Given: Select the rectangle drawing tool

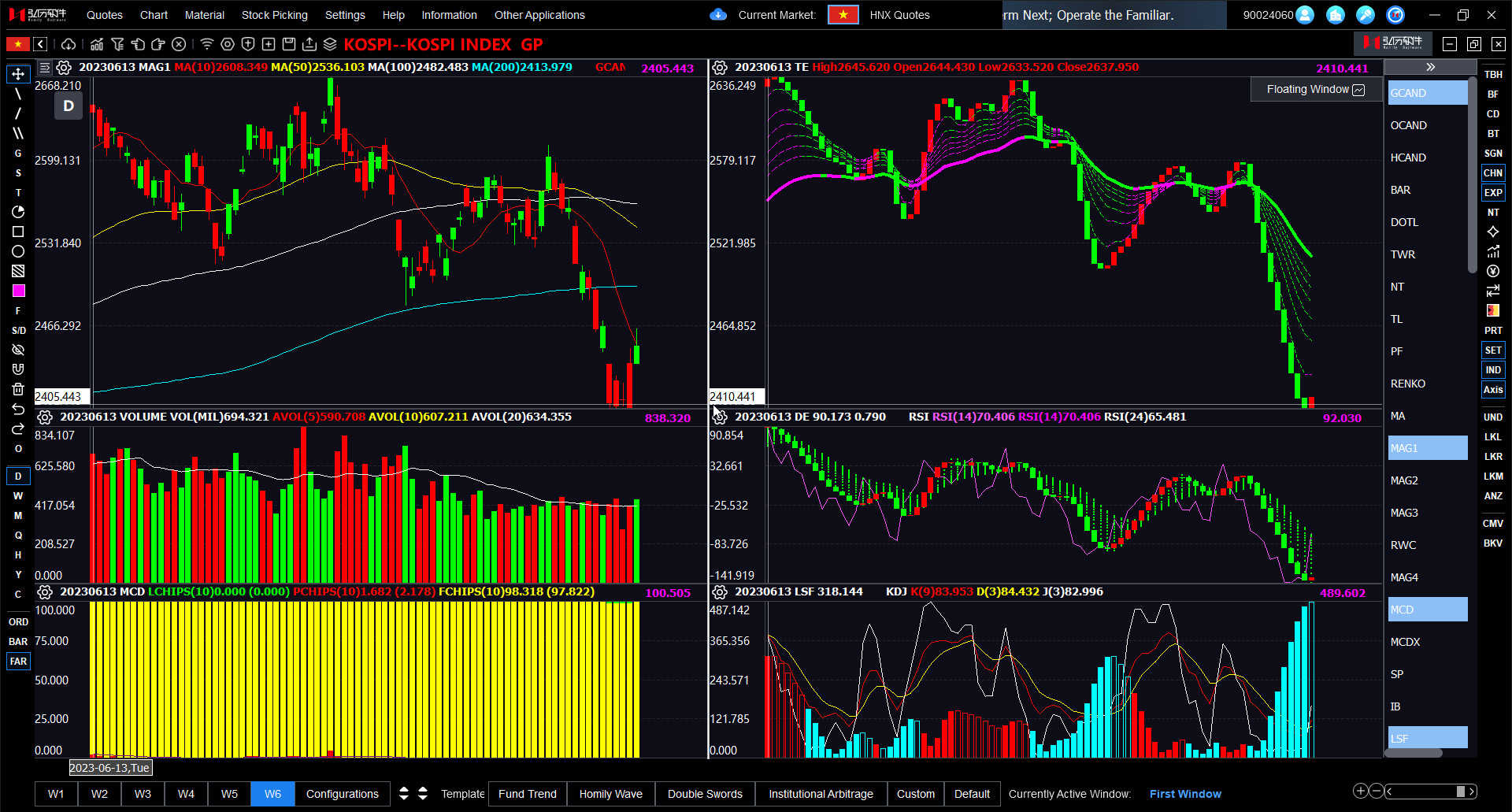Looking at the screenshot, I should pyautogui.click(x=18, y=232).
